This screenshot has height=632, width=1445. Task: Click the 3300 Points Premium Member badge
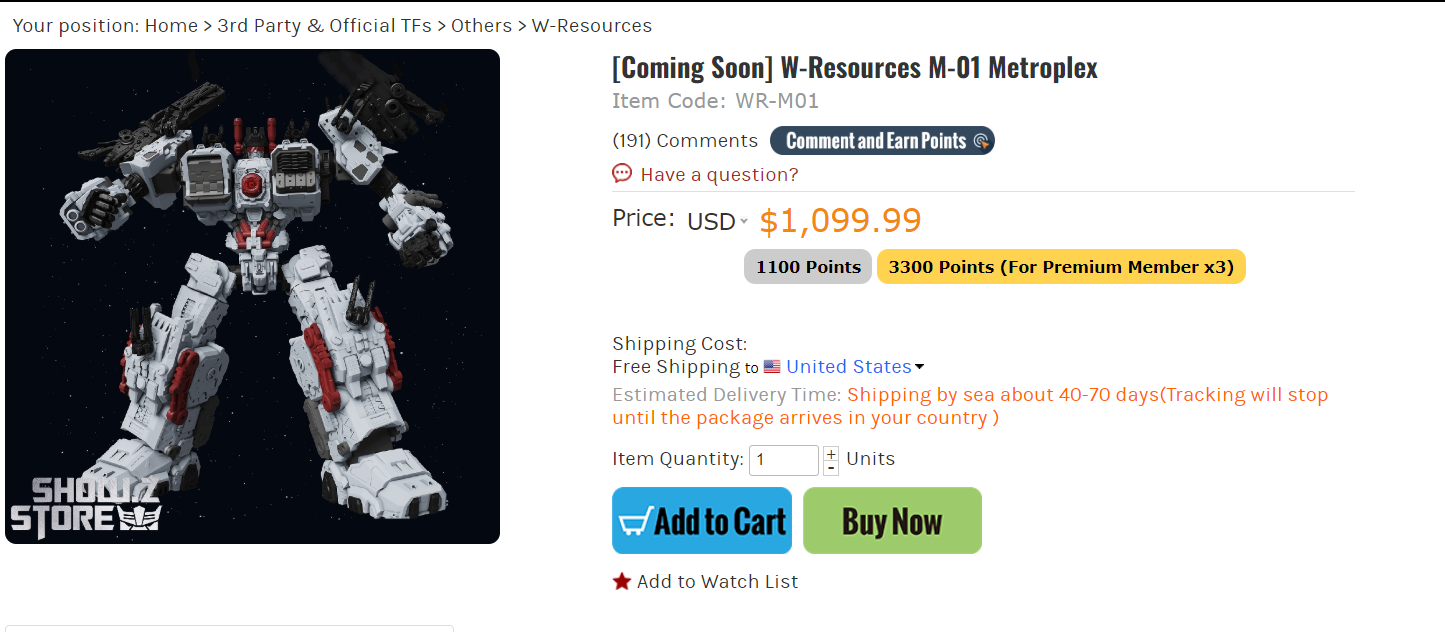pyautogui.click(x=1061, y=267)
